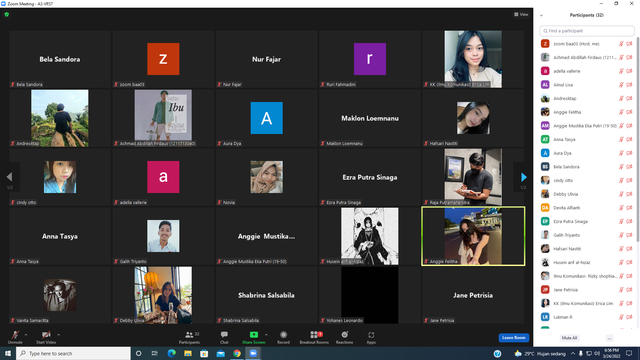Open the Chat icon
This screenshot has width=640, height=360.
pos(224,335)
